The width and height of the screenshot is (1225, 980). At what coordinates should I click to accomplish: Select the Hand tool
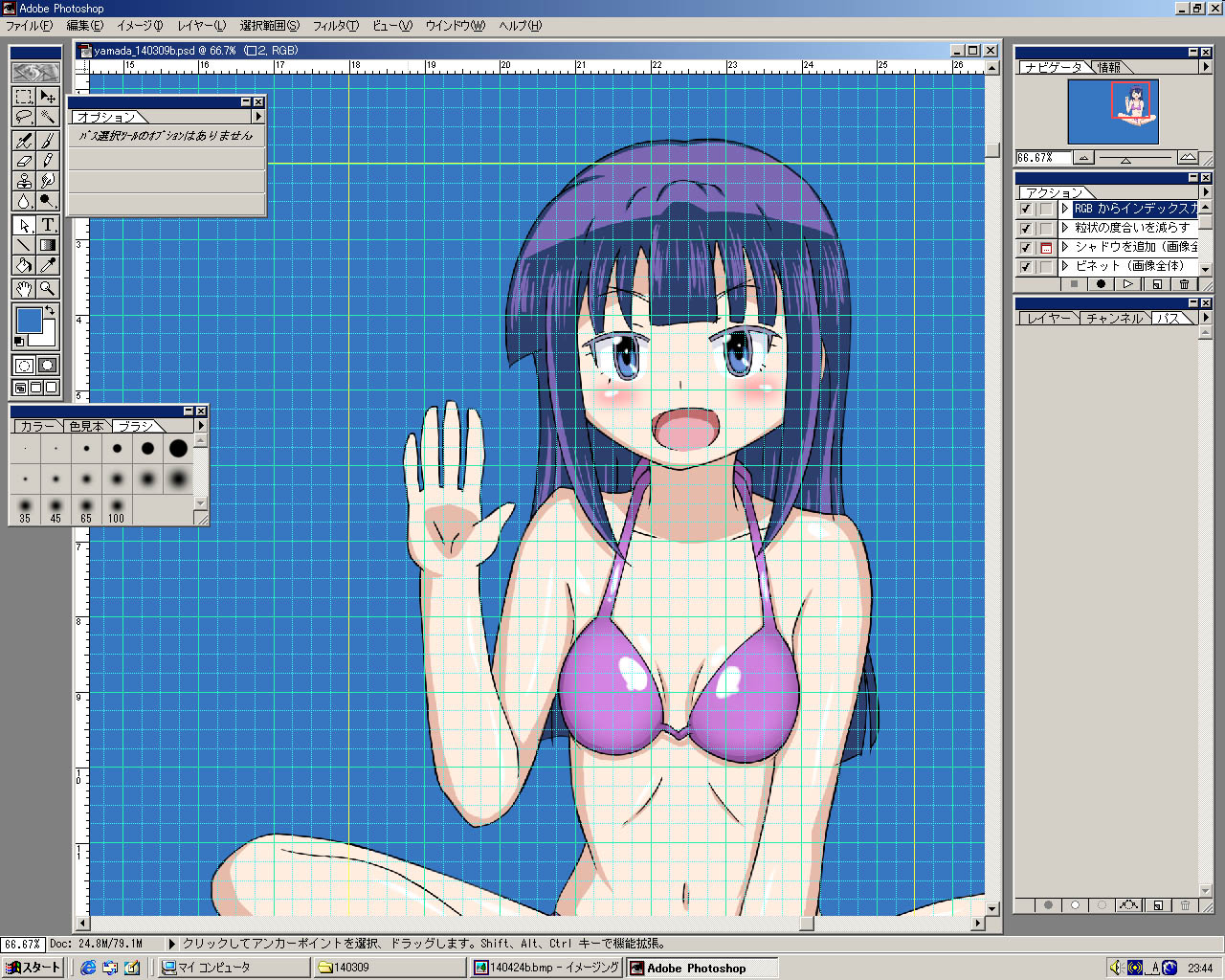click(24, 288)
